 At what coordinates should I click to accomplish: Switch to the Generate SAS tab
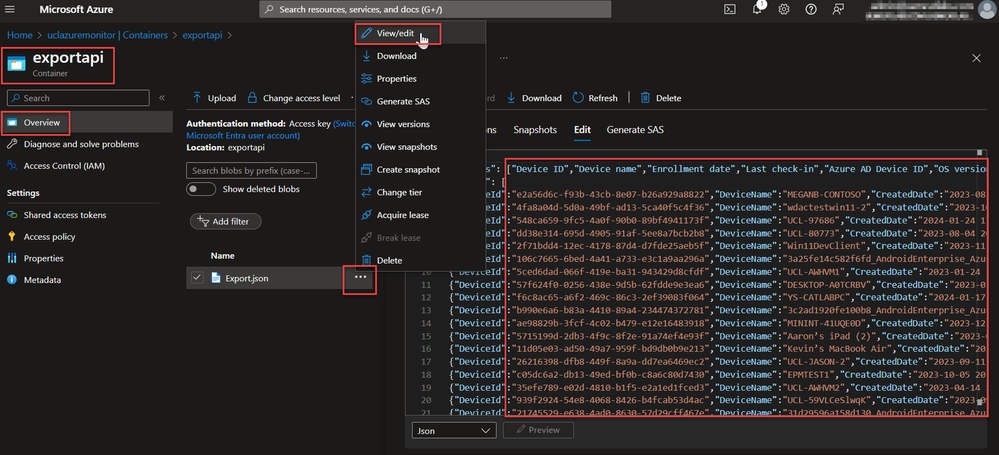point(635,130)
